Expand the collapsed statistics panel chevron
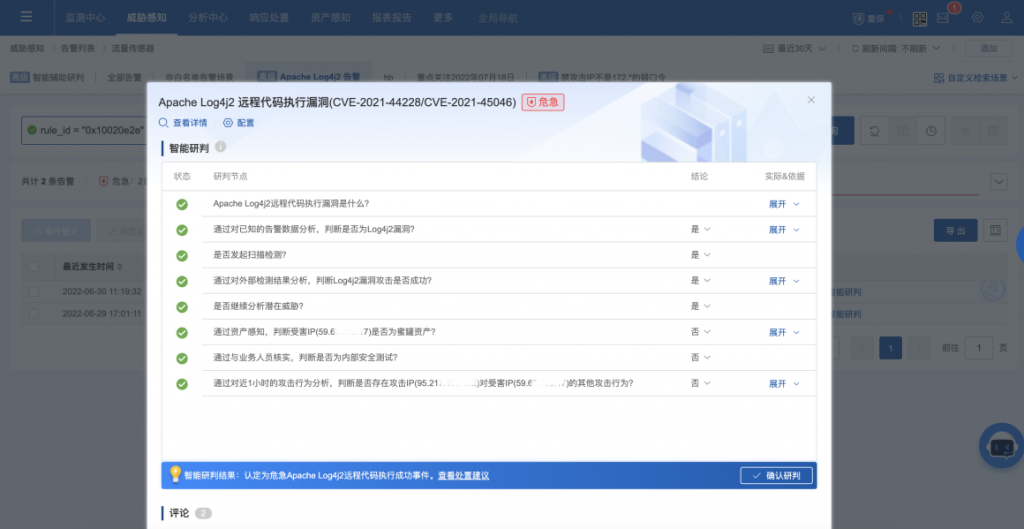Viewport: 1024px width, 529px height. click(999, 182)
